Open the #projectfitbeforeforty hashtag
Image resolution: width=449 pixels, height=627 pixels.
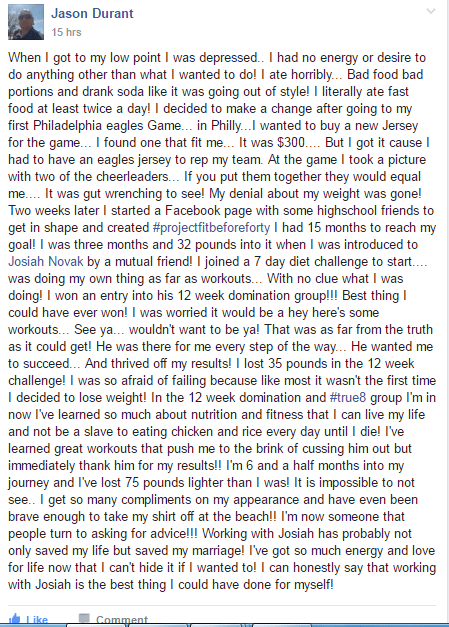[x=212, y=228]
